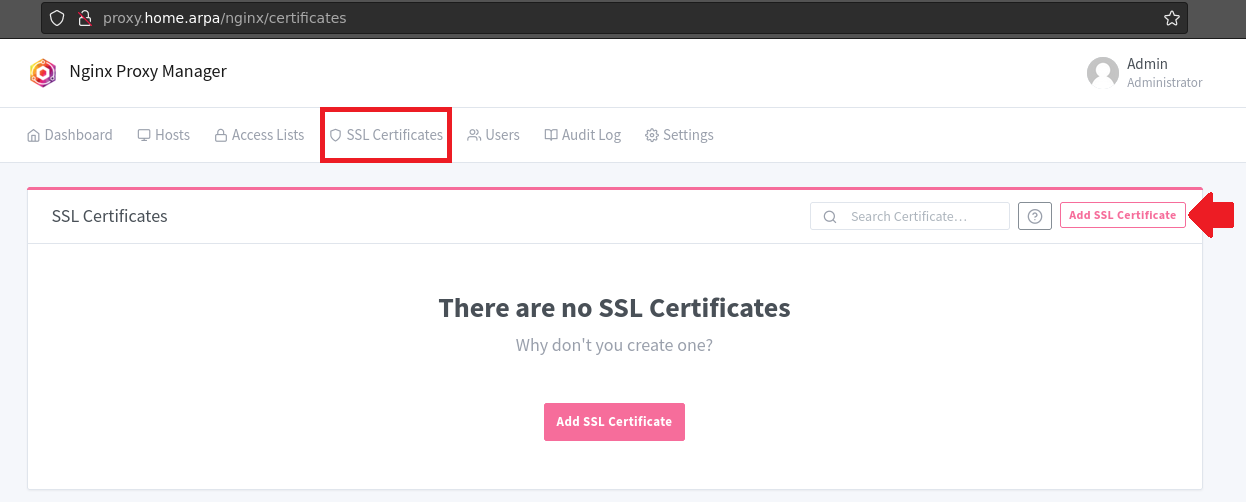Open the Hosts menu
The width and height of the screenshot is (1246, 502).
tap(164, 135)
